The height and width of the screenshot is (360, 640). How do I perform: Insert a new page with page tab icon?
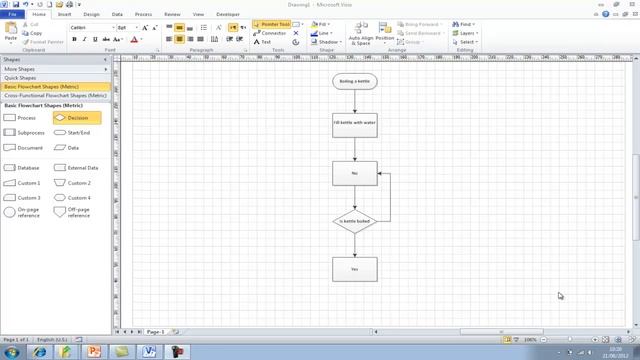[x=176, y=332]
